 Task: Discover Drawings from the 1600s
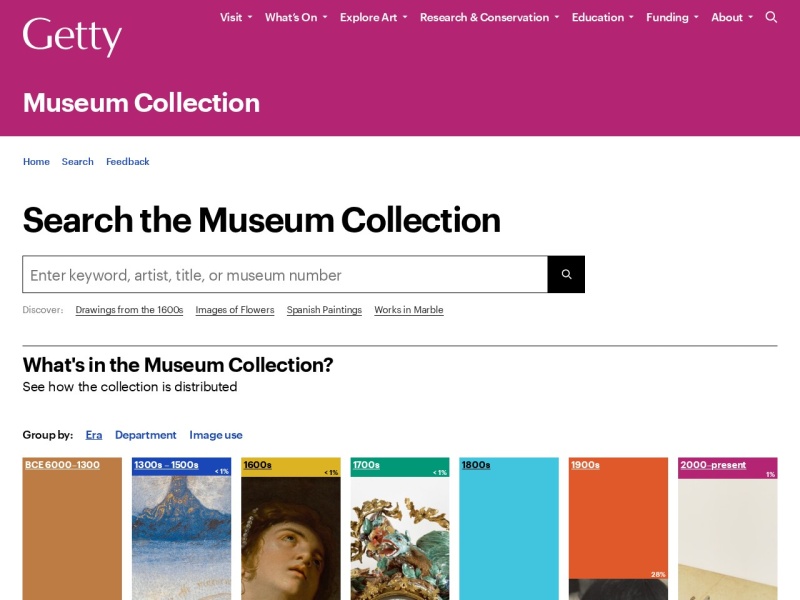(129, 310)
